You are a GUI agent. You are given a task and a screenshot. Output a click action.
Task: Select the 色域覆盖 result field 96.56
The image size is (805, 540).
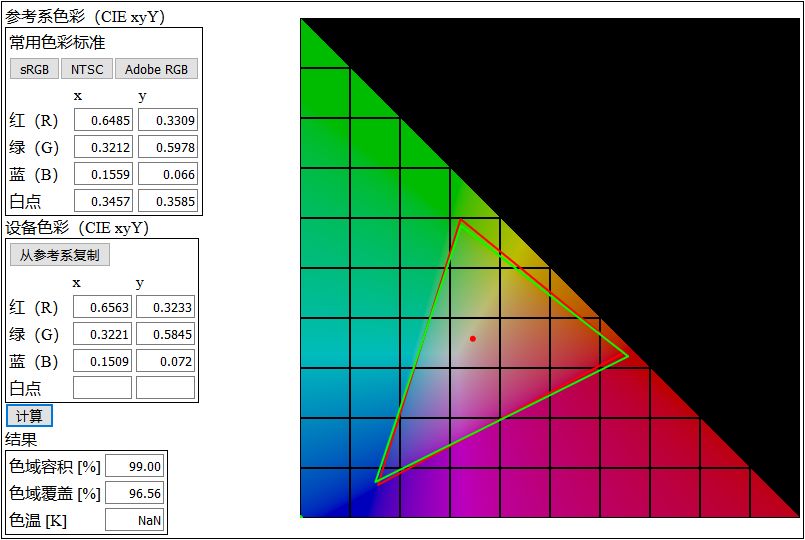tap(135, 493)
